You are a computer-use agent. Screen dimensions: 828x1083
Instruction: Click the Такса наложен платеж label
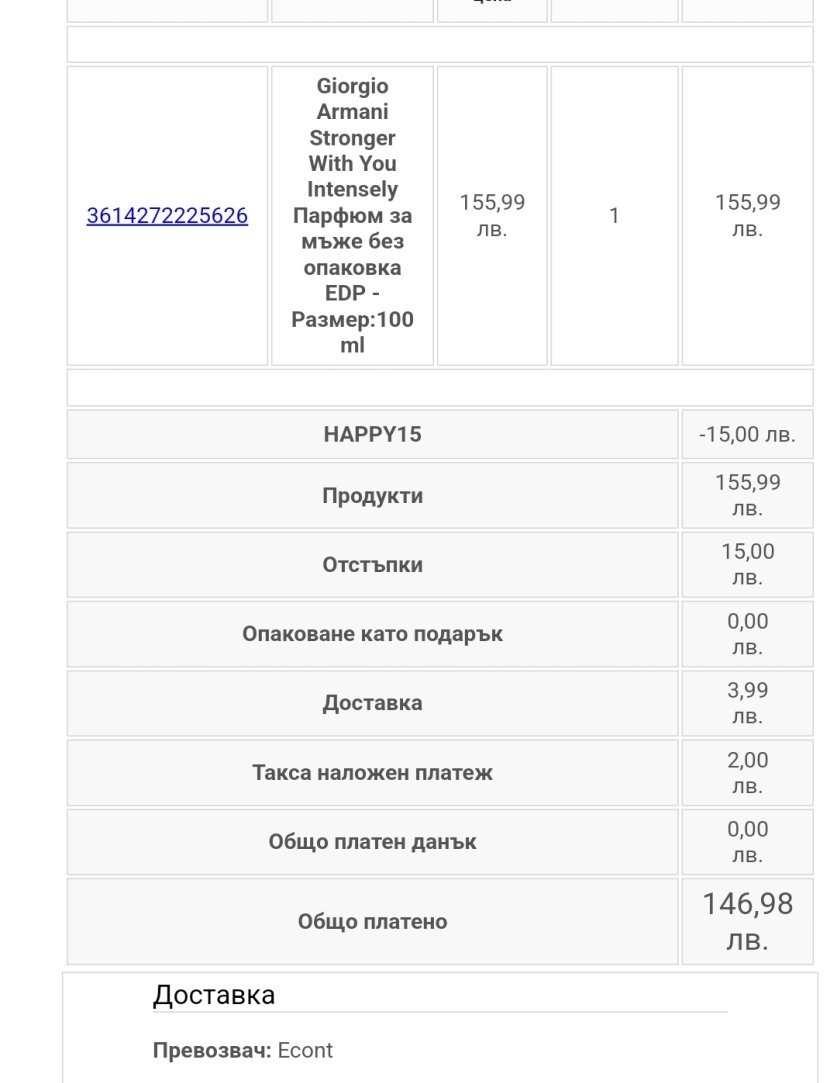pyautogui.click(x=372, y=773)
